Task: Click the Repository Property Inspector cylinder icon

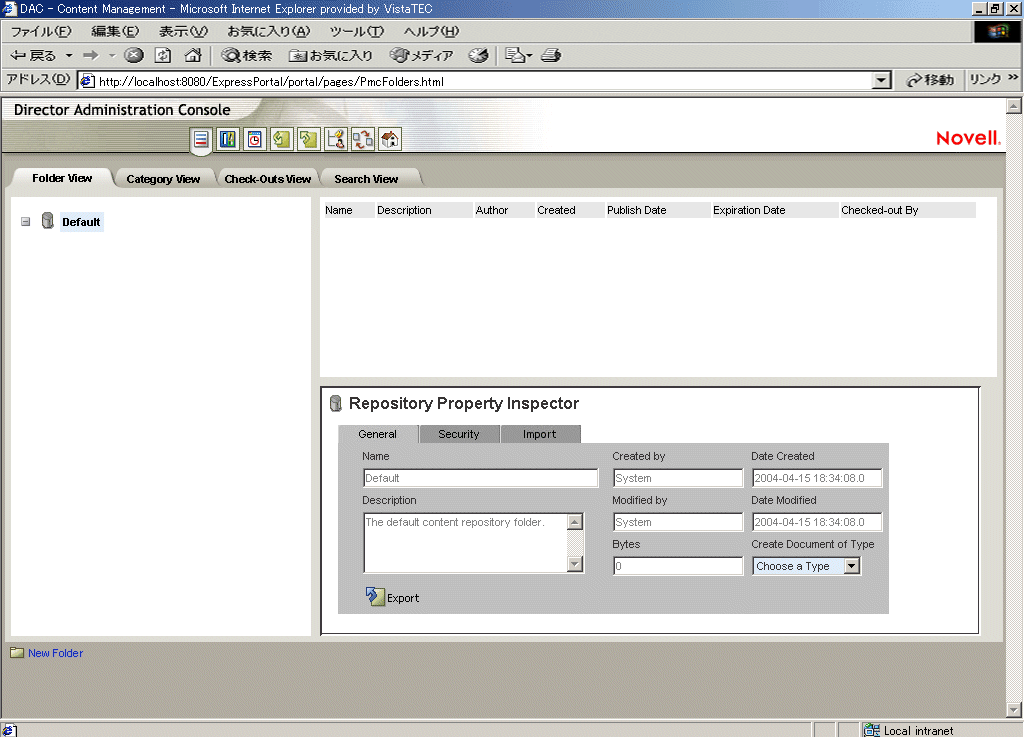Action: pyautogui.click(x=336, y=403)
